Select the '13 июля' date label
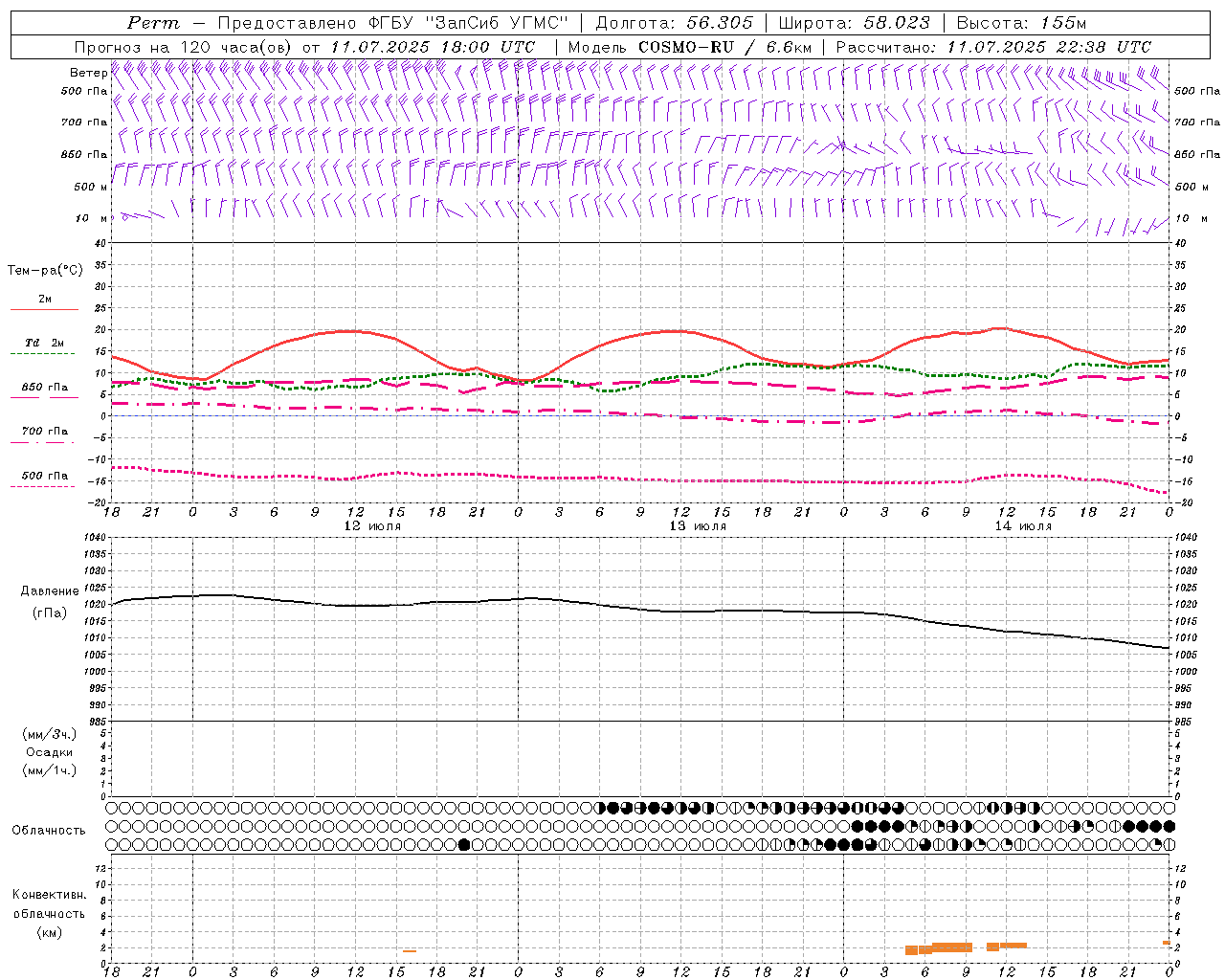This screenshot has height=980, width=1225. tap(698, 526)
